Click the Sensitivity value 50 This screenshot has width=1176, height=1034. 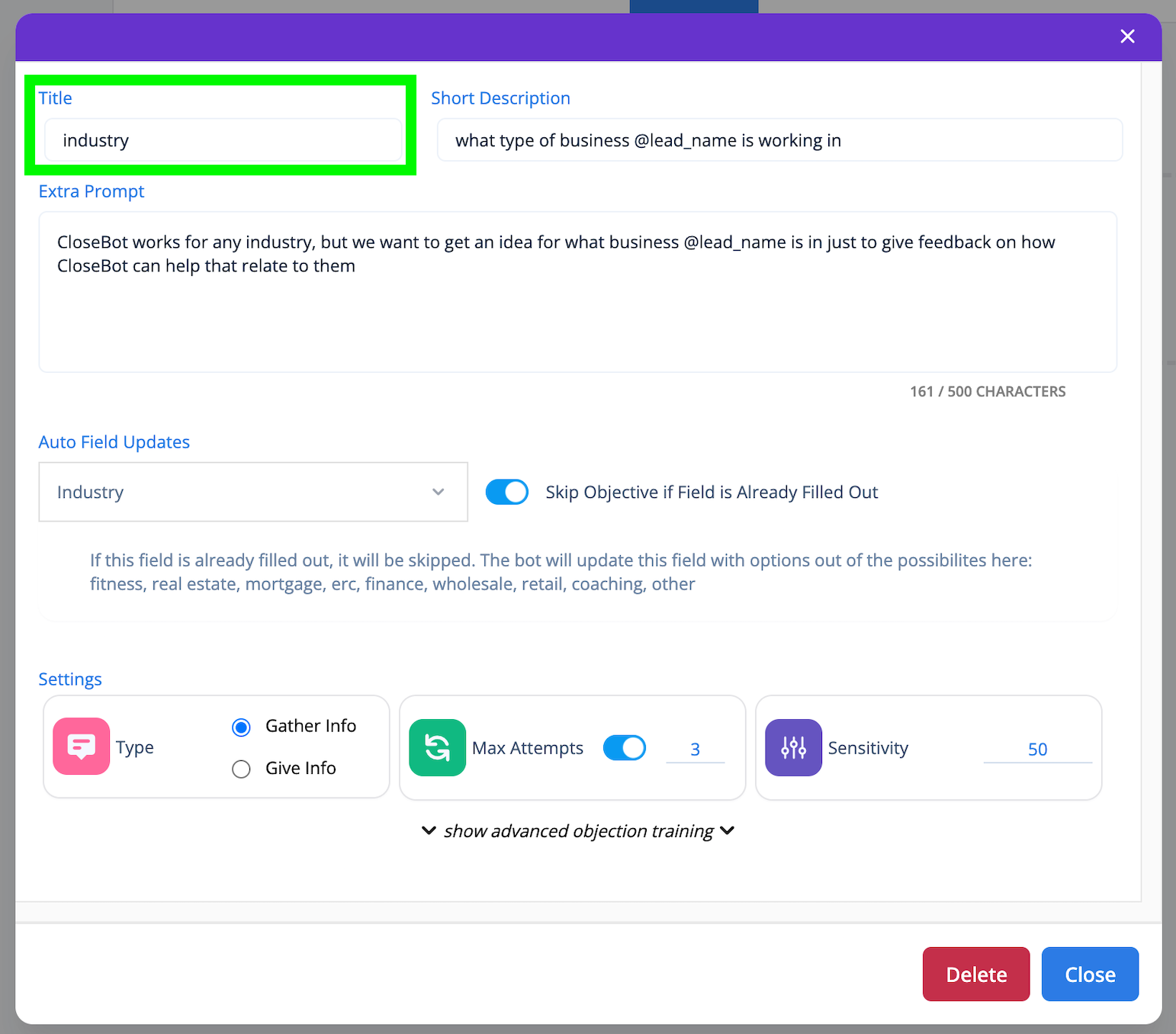click(1037, 750)
